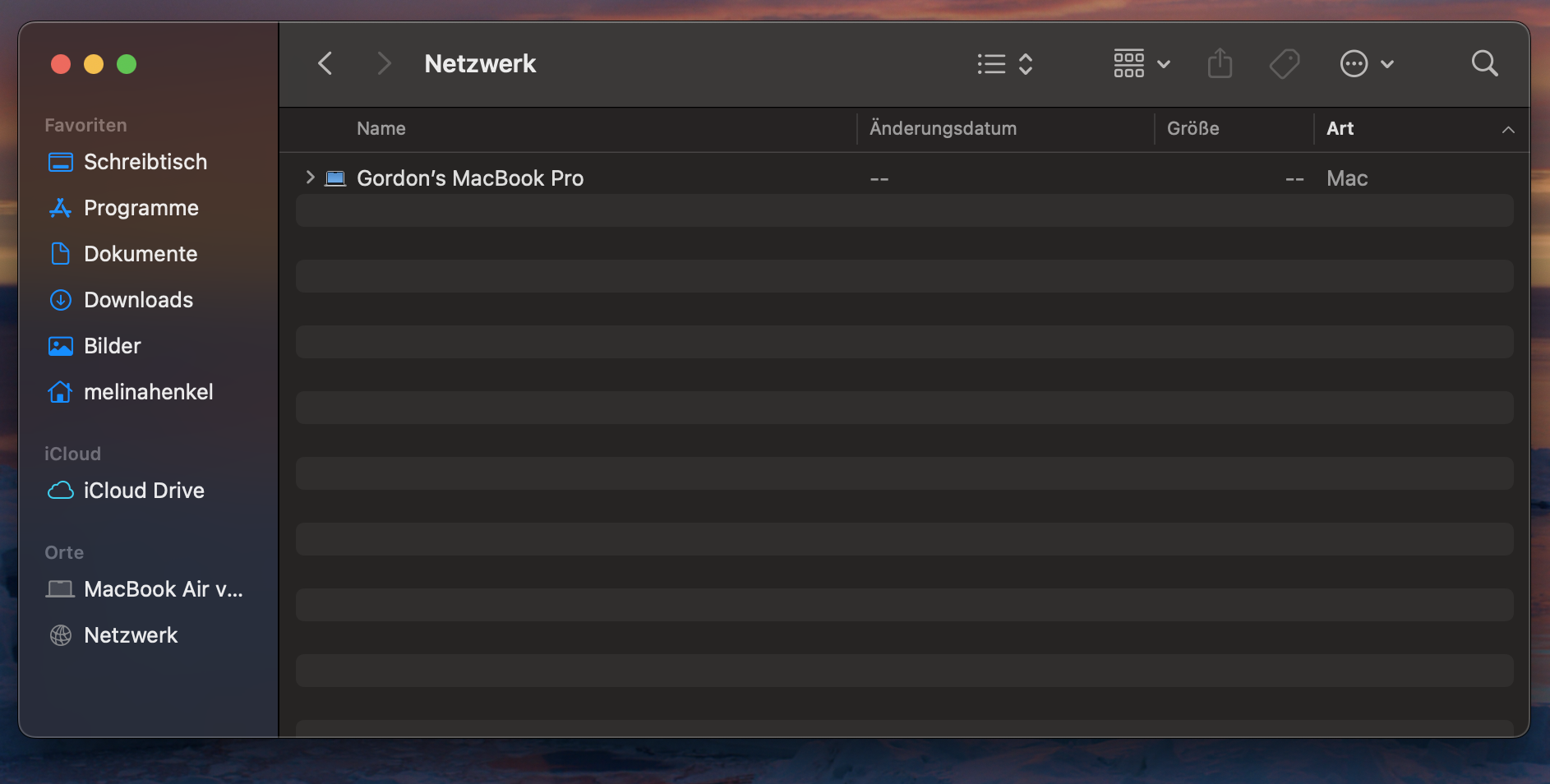Screen dimensions: 1550x784
Task: Open the More actions ellipsis menu
Action: click(x=1367, y=63)
